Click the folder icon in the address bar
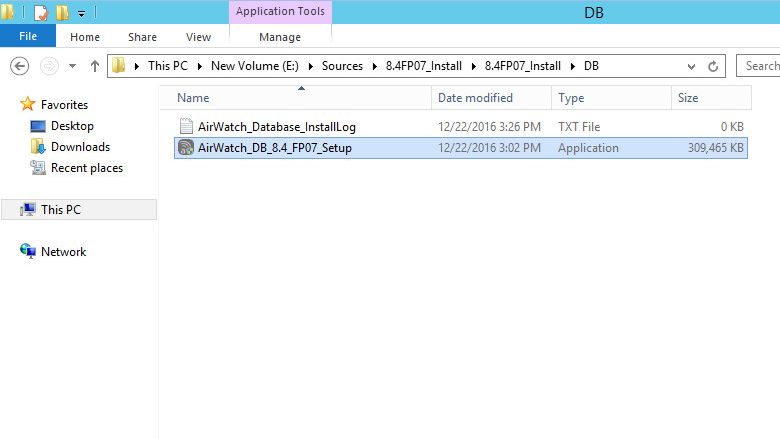Viewport: 780px width, 439px height. point(118,66)
